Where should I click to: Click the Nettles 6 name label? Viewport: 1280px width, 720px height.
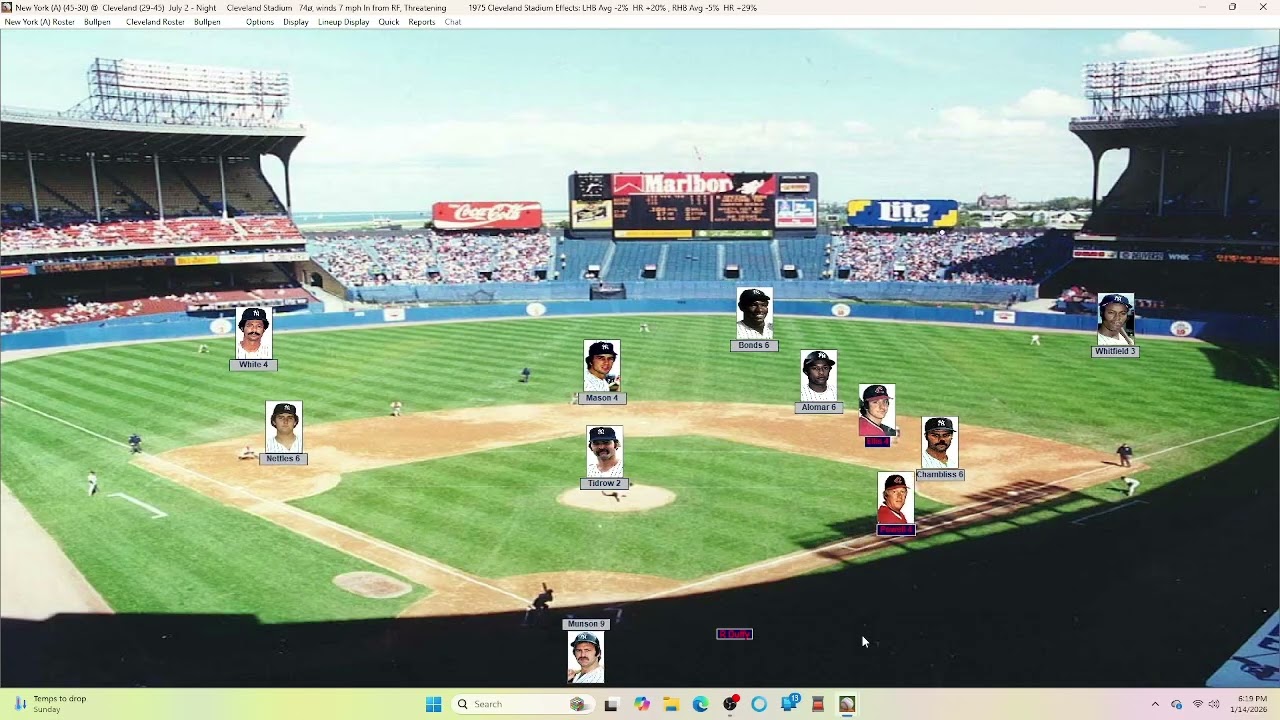(283, 459)
